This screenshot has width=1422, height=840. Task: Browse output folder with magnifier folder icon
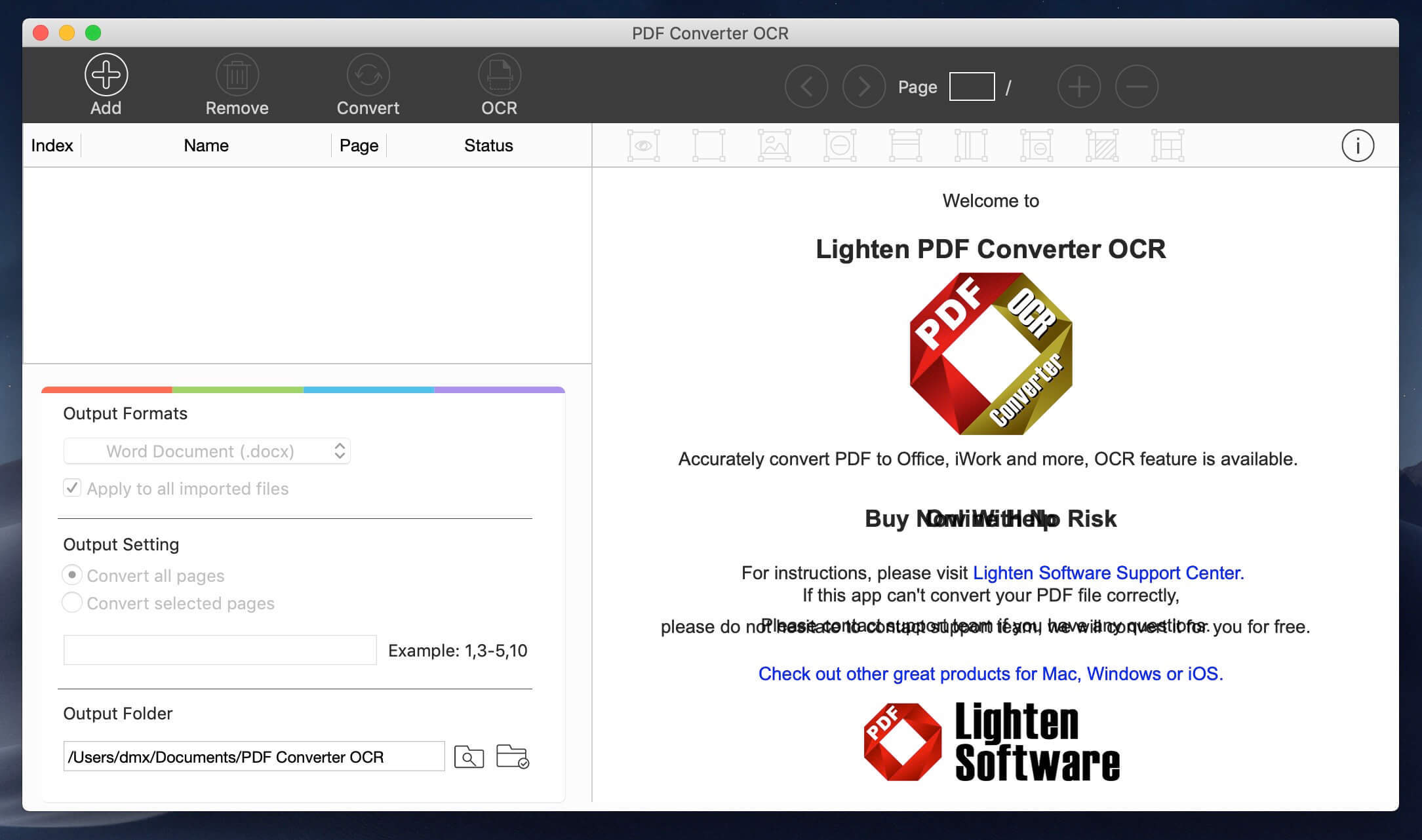pyautogui.click(x=469, y=757)
